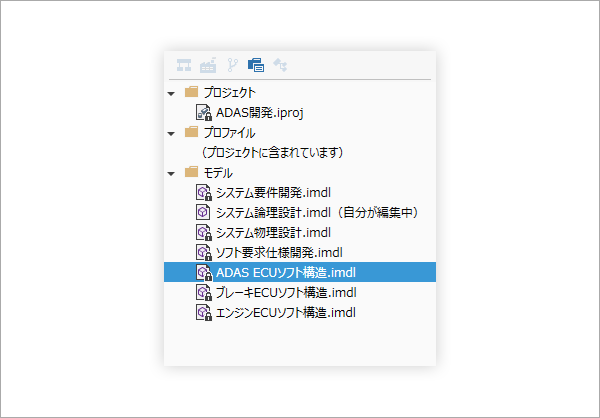Click the エンジンECUソフト構造.imdl file icon
The image size is (600, 418).
204,312
